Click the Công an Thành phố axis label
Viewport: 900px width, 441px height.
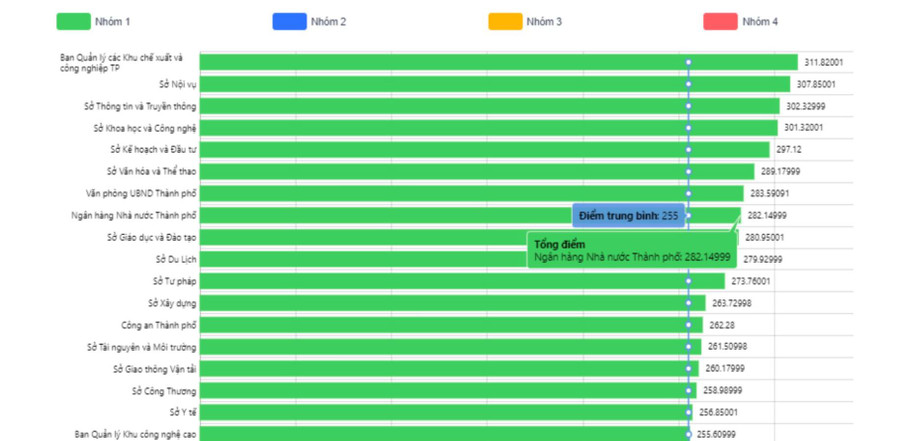pos(159,324)
